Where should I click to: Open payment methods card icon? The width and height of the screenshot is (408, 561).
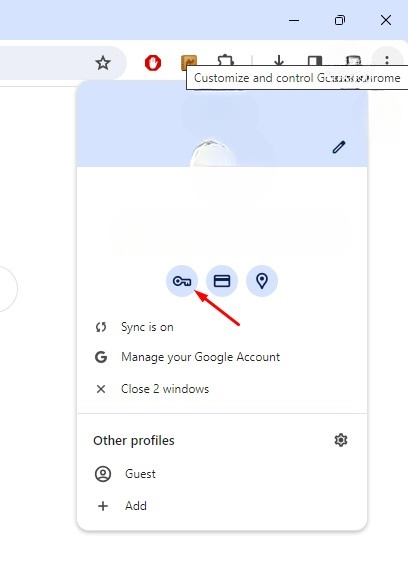222,281
